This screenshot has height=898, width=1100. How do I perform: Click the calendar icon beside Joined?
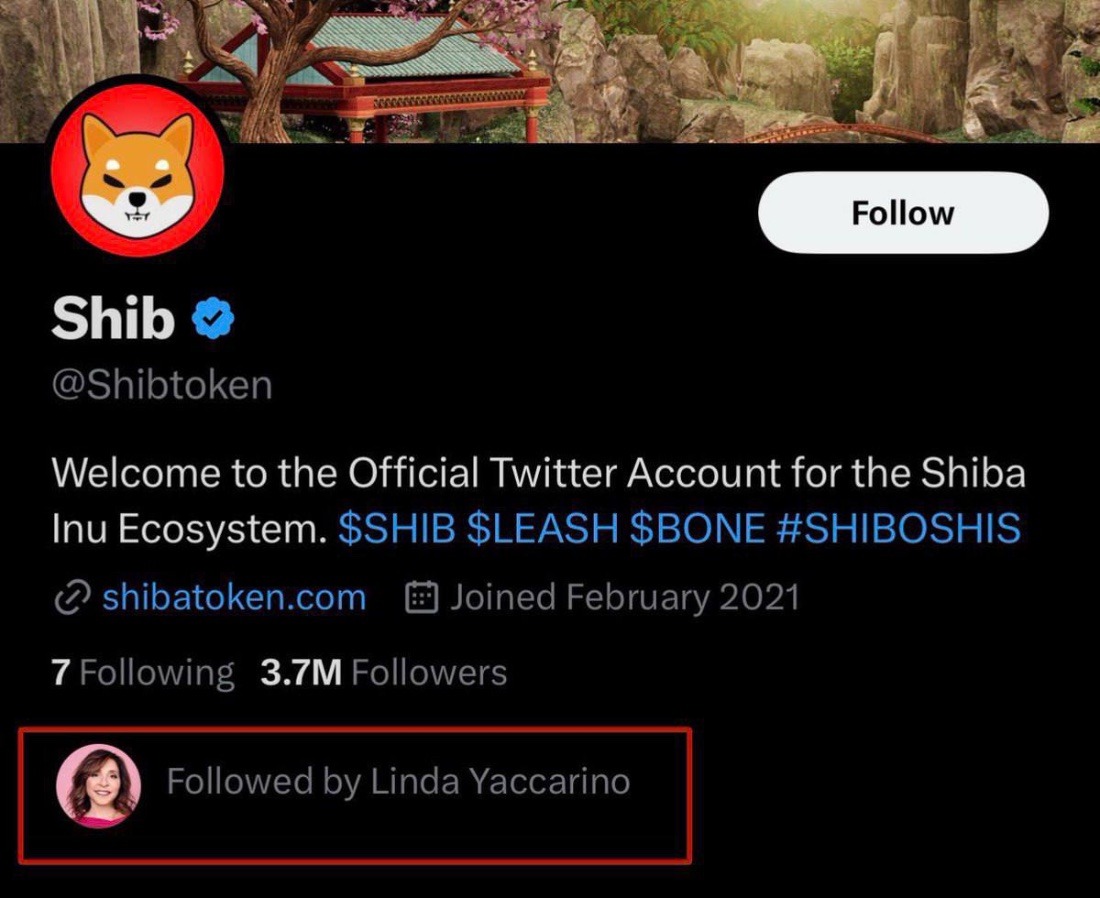click(x=422, y=598)
